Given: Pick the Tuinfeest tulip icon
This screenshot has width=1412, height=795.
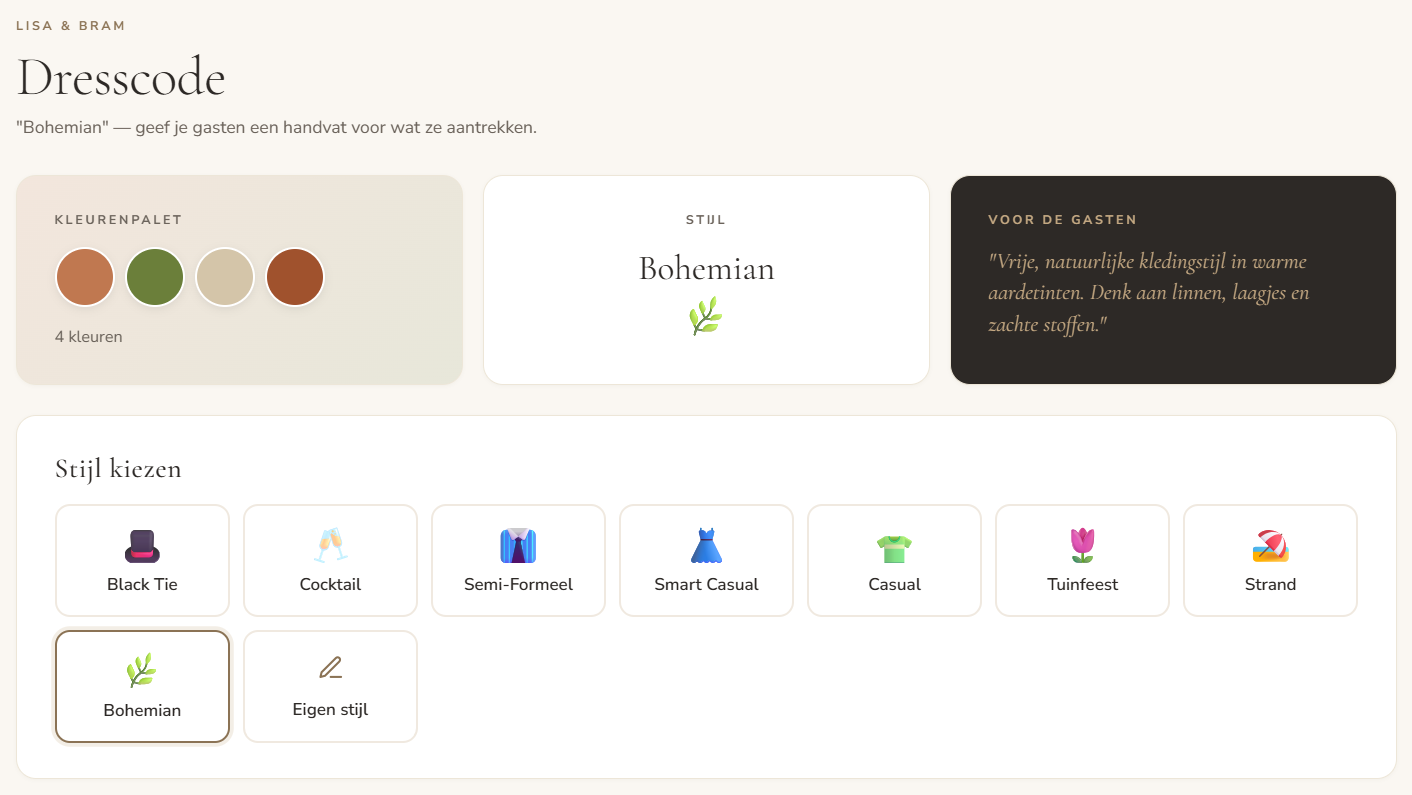Looking at the screenshot, I should (x=1082, y=546).
